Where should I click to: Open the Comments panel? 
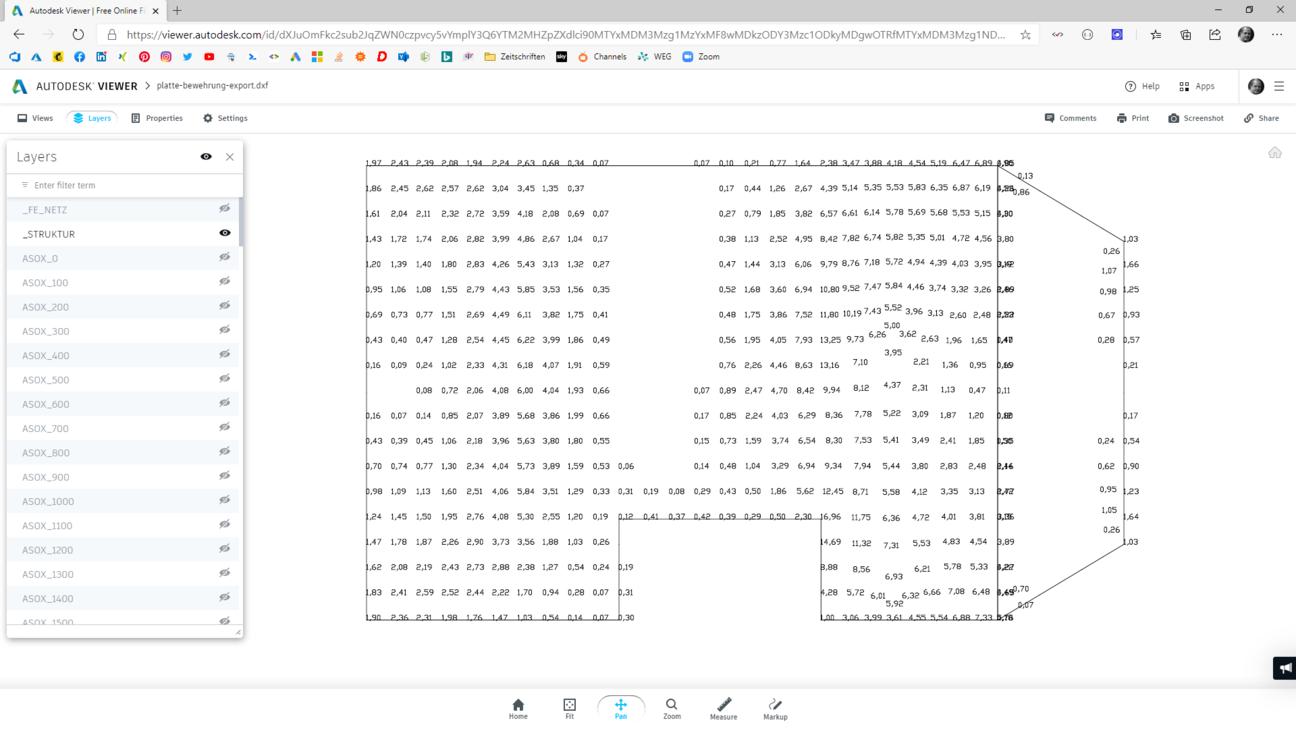1070,118
